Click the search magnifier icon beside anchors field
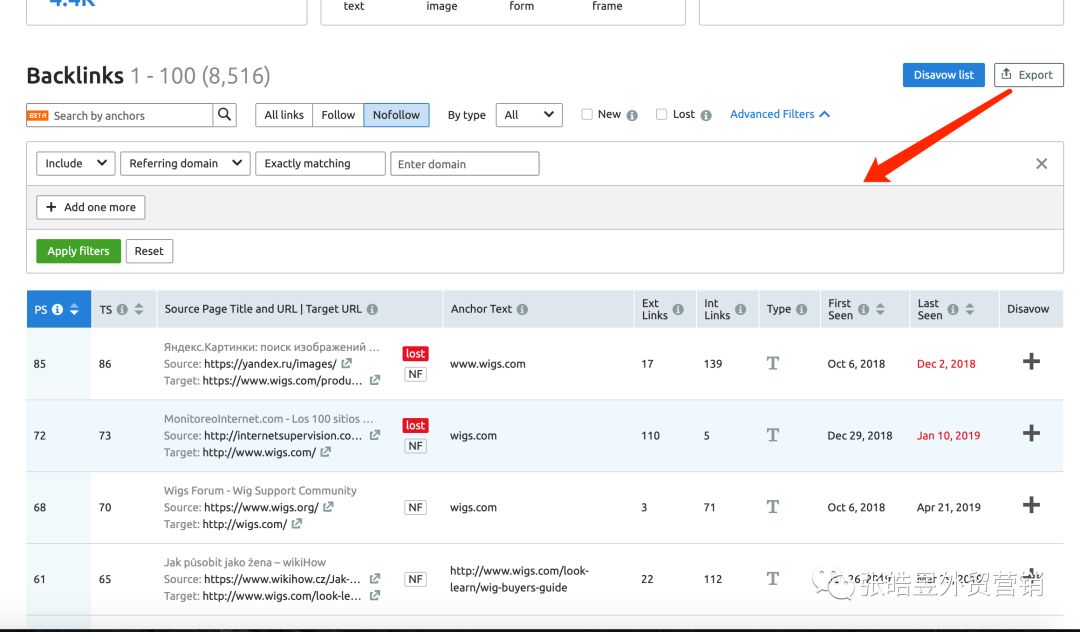The height and width of the screenshot is (632, 1080). (225, 115)
